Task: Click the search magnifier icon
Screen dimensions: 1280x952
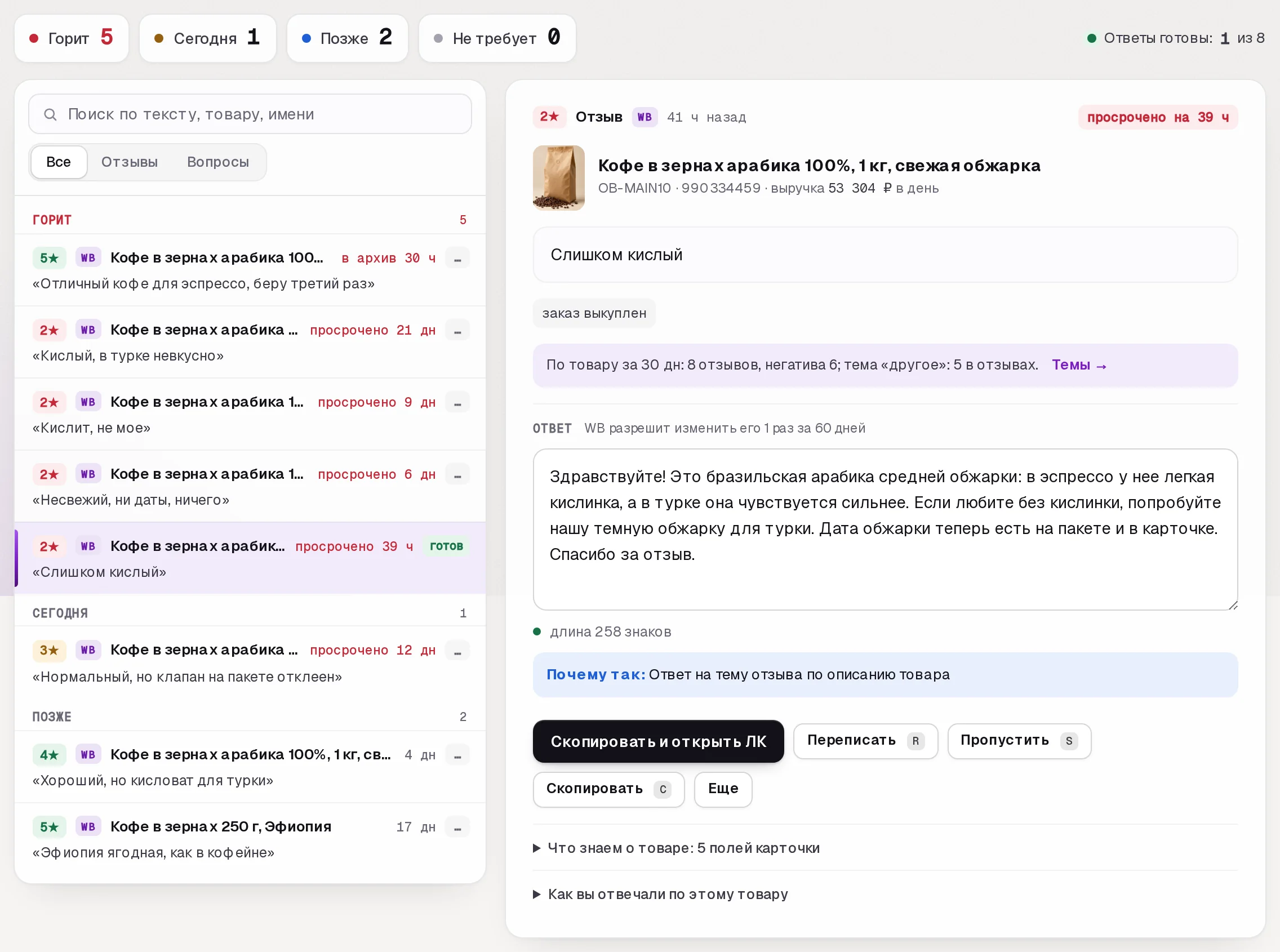Action: tap(50, 115)
